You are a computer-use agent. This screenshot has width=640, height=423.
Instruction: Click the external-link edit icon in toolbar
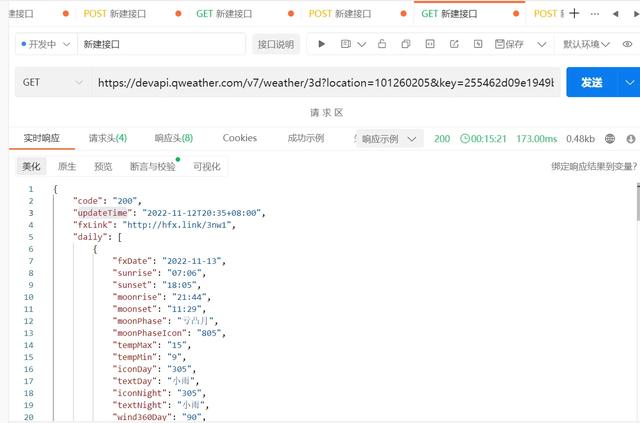pyautogui.click(x=453, y=44)
